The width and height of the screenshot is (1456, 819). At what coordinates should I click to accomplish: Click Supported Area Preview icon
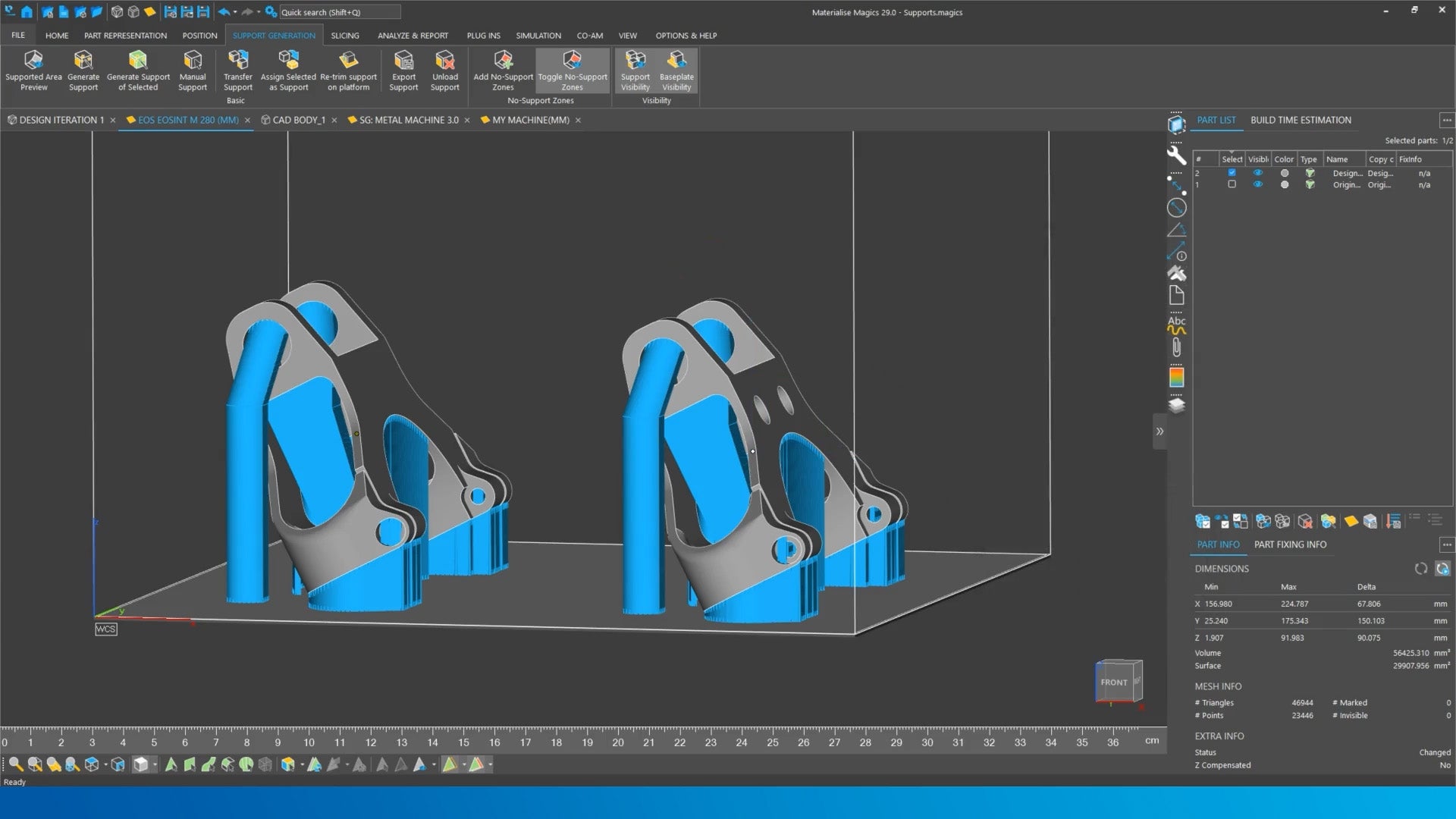(x=33, y=61)
